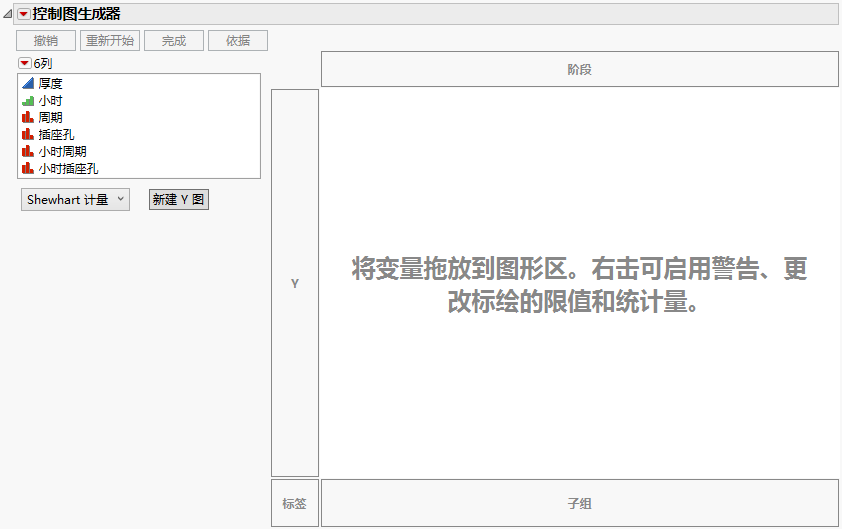Click the green ordinal icon next to 小时
Viewport: 842px width, 529px height.
pyautogui.click(x=28, y=100)
